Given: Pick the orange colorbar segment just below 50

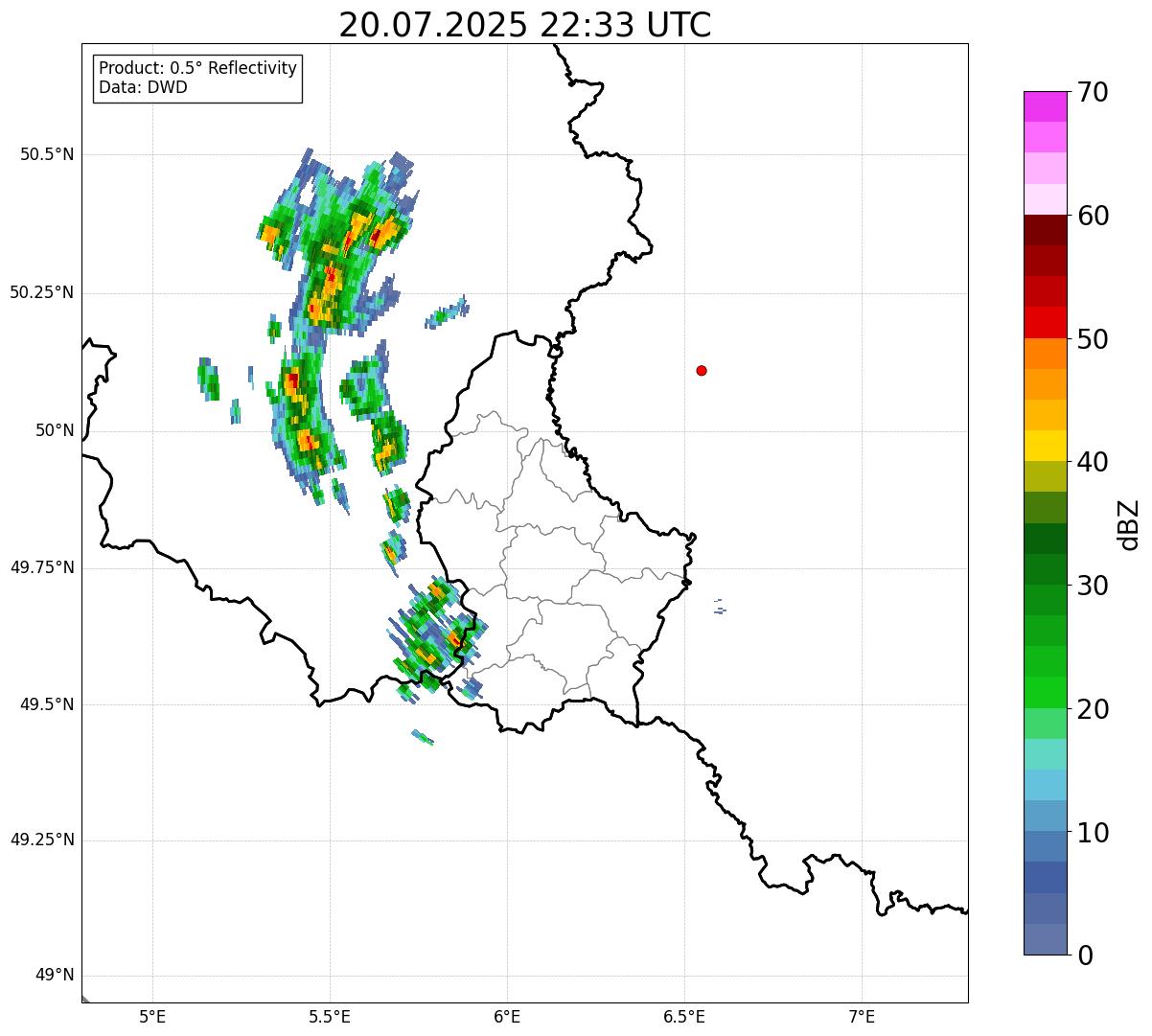Looking at the screenshot, I should coord(1045,354).
